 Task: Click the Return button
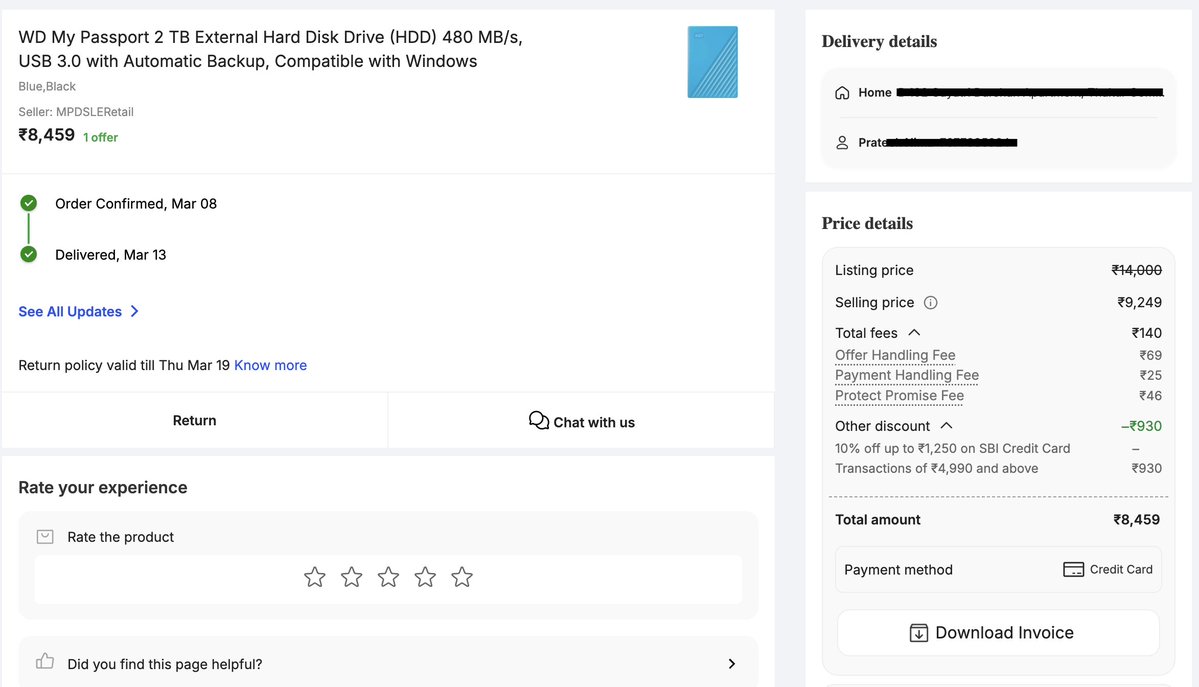(x=194, y=420)
